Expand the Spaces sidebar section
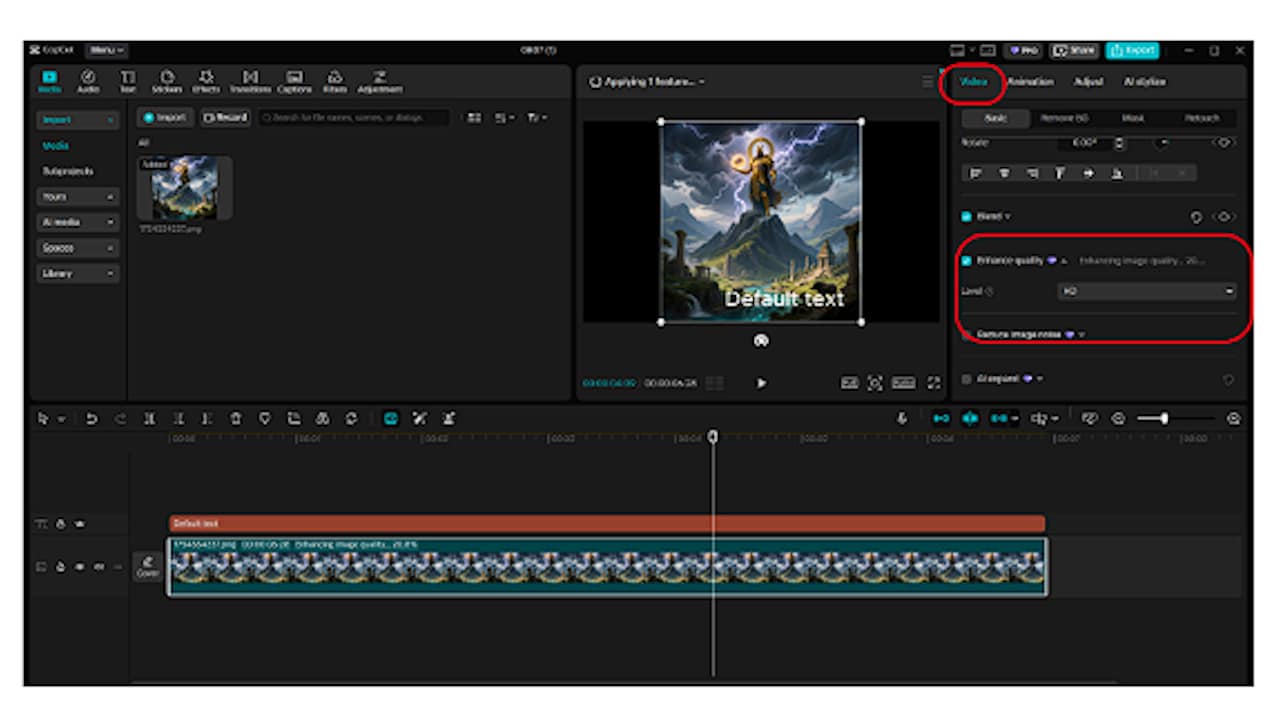Image resolution: width=1280 pixels, height=720 pixels. (x=78, y=247)
